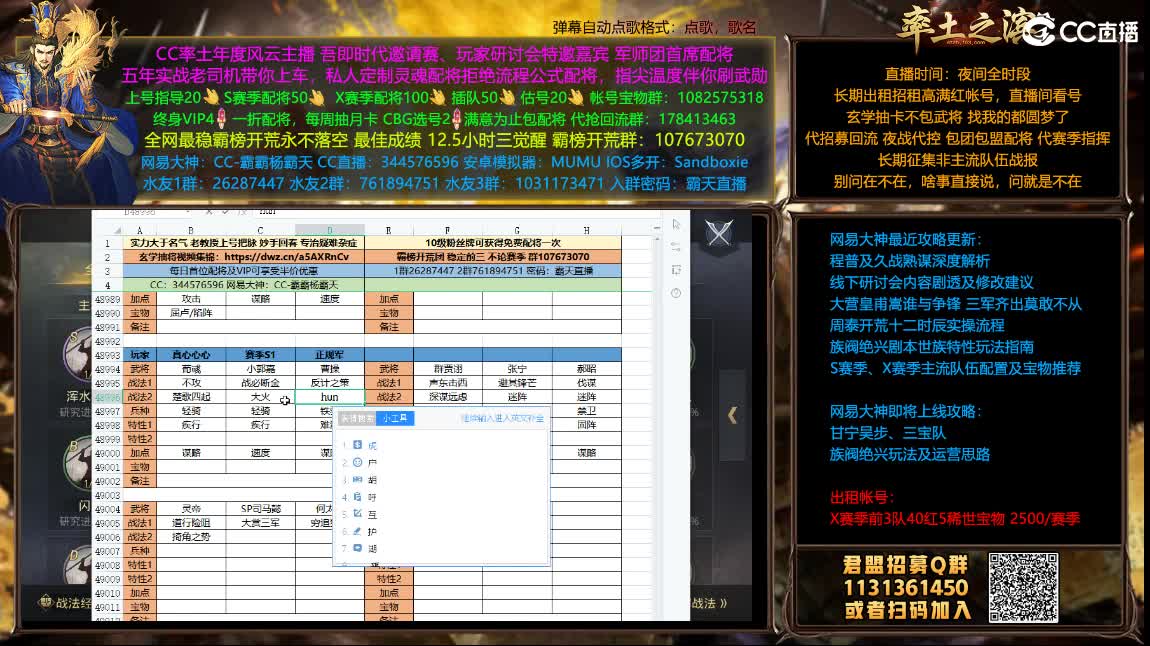Click the cell '灵帝'

pyautogui.click(x=191, y=509)
